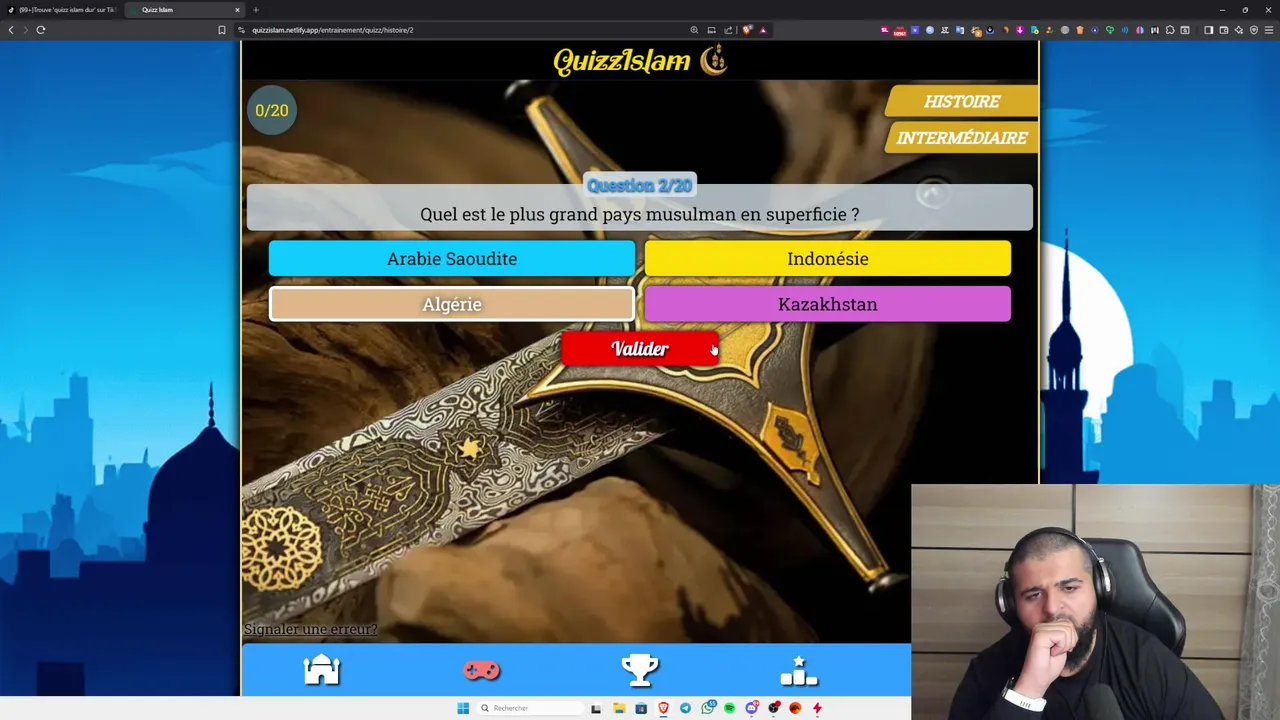Select the answer Arabie Saoudite

point(452,258)
